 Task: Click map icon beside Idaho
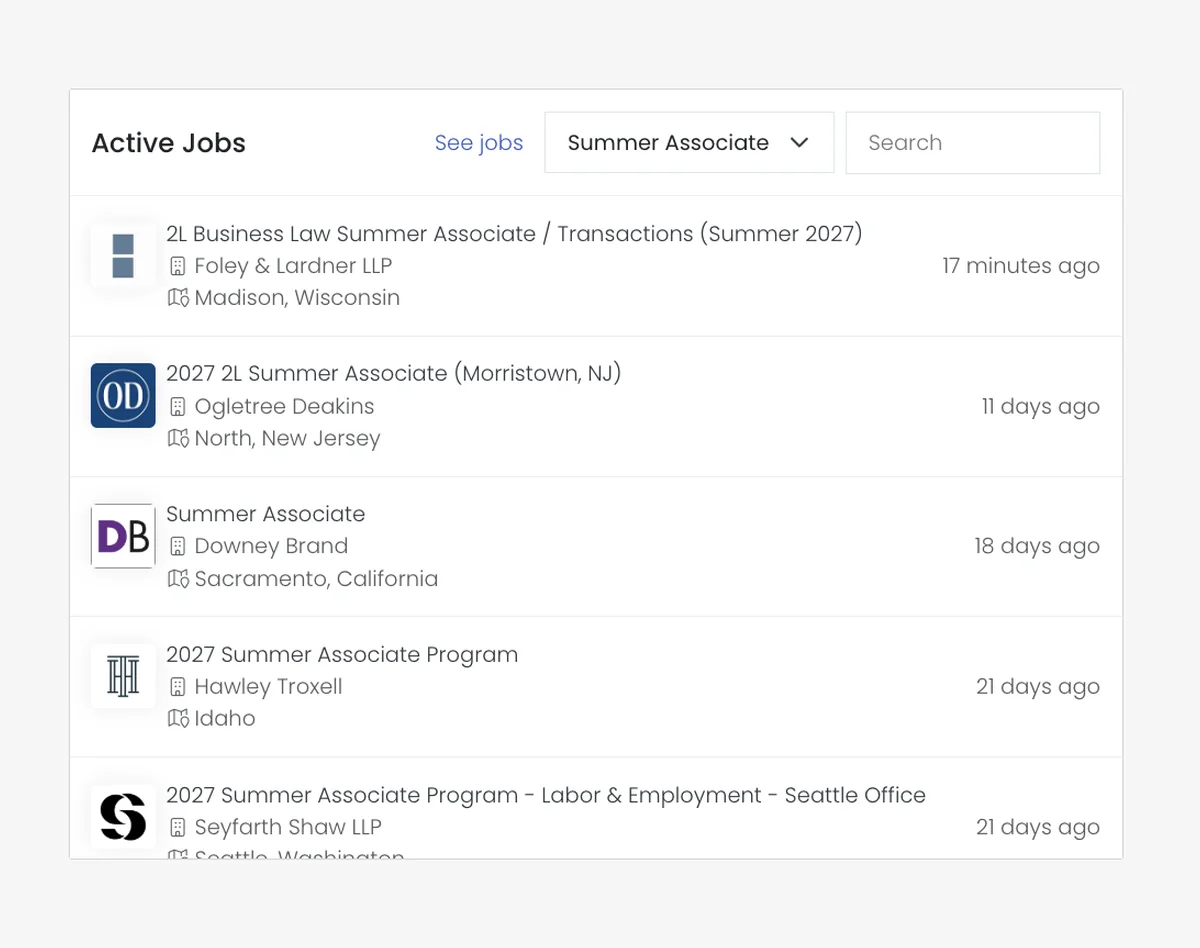tap(178, 718)
